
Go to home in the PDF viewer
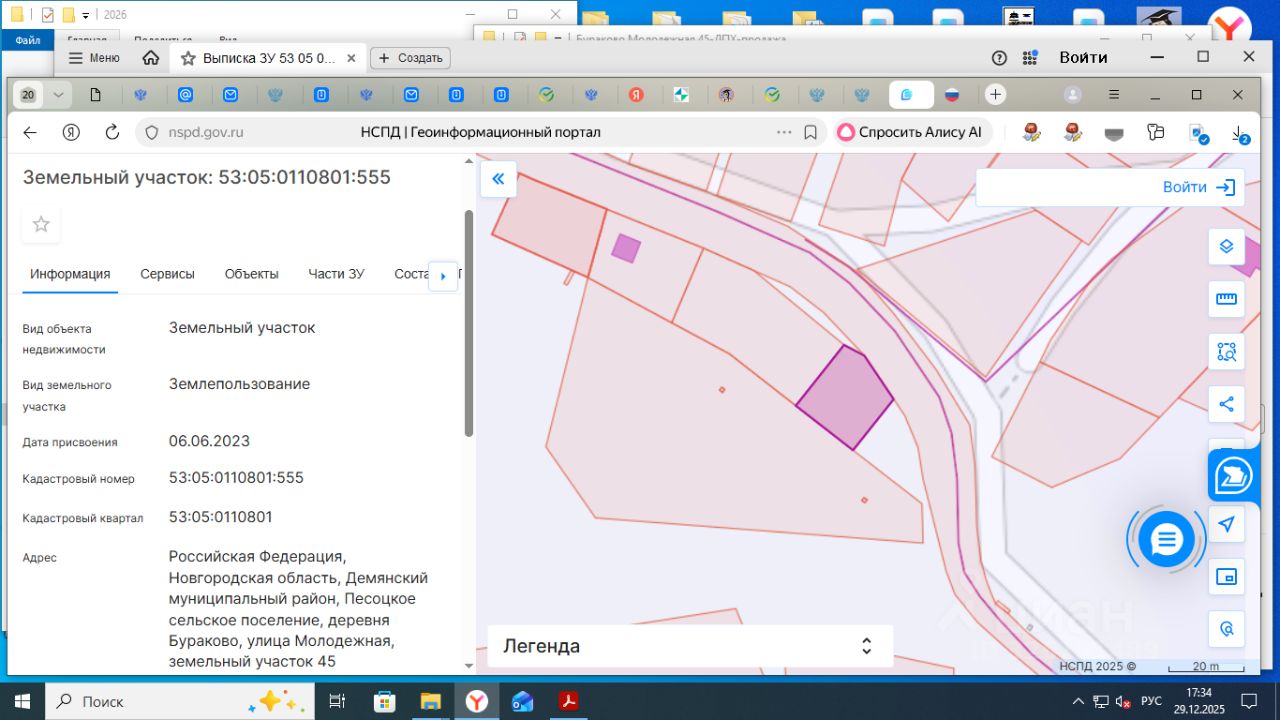(151, 58)
